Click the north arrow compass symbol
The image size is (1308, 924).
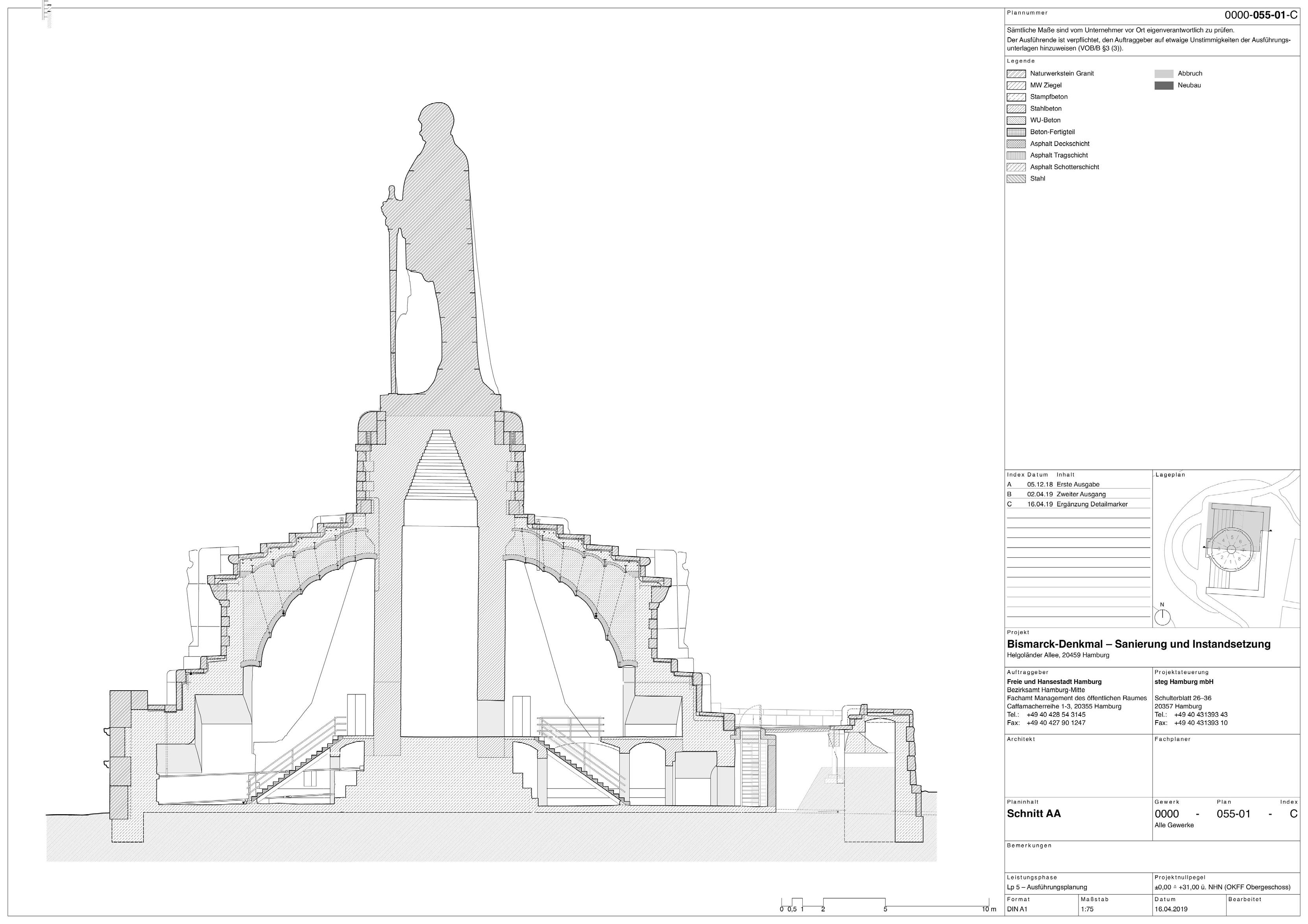[1162, 617]
